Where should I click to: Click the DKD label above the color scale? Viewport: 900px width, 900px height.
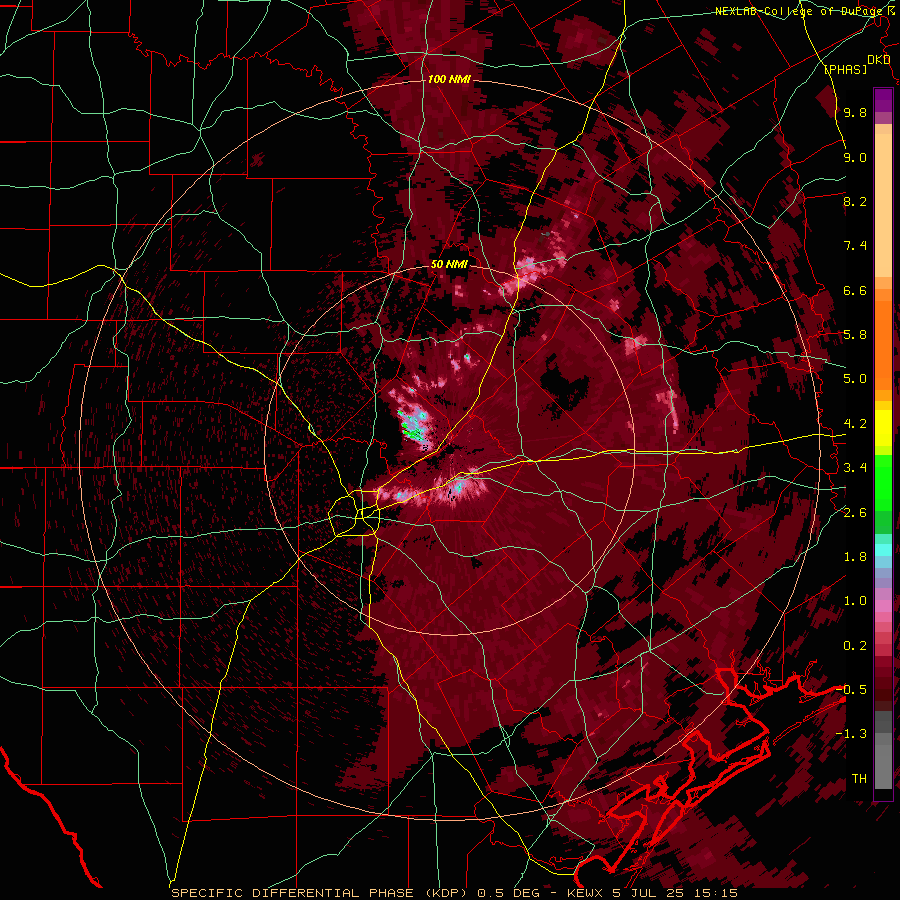coord(878,60)
